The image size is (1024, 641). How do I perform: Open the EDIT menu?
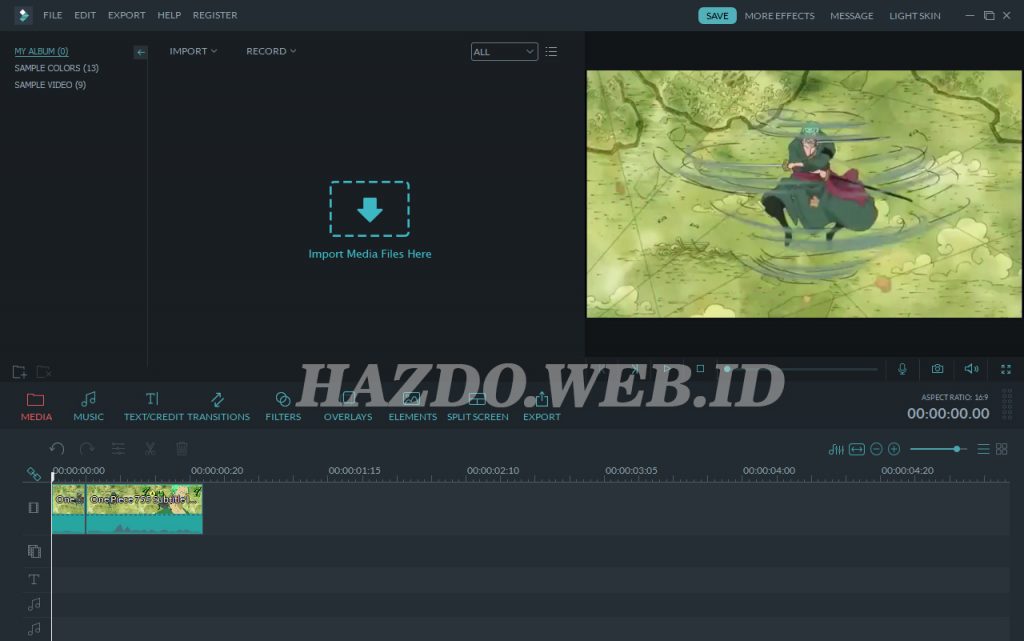click(85, 15)
